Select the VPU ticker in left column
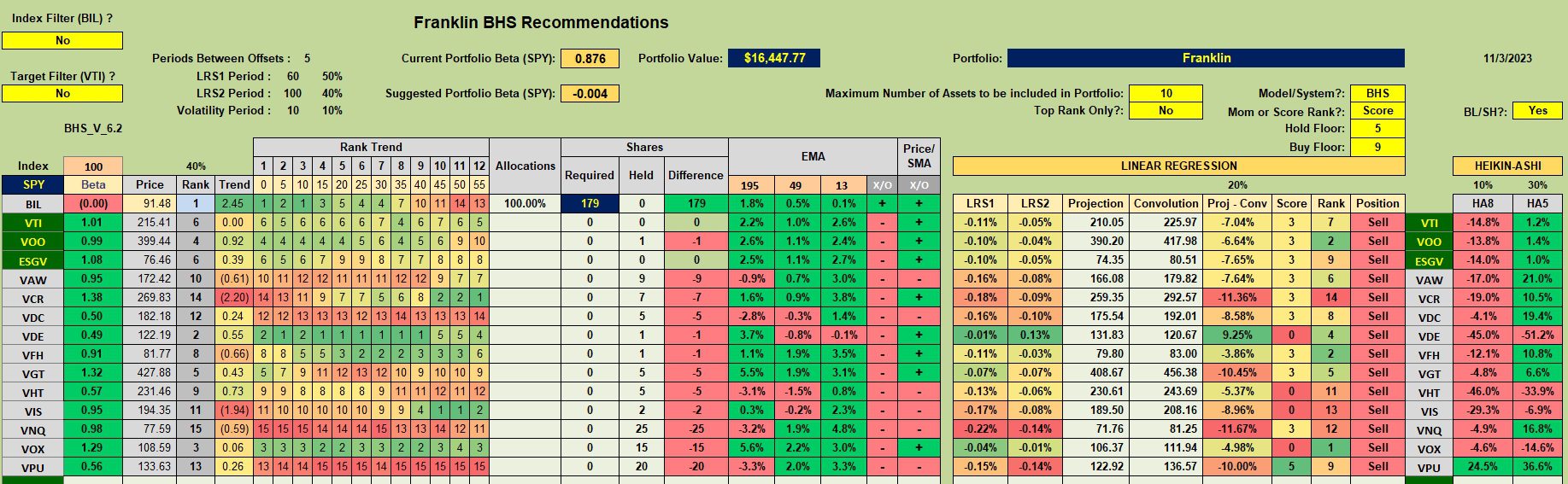The width and height of the screenshot is (1568, 484). click(x=32, y=467)
